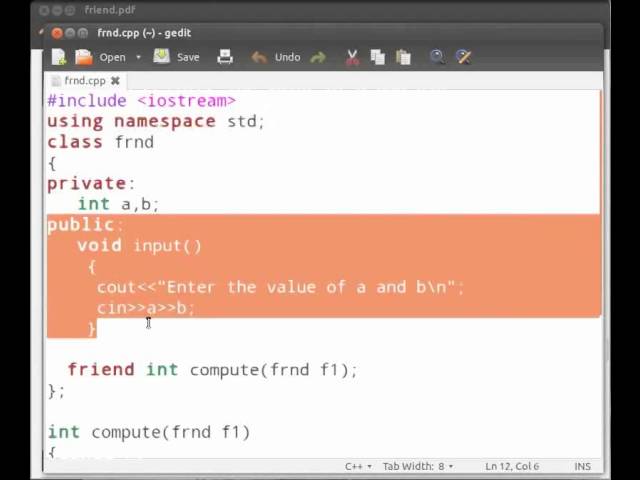Create a new document with toolbar icon
640x480 pixels.
[59, 57]
